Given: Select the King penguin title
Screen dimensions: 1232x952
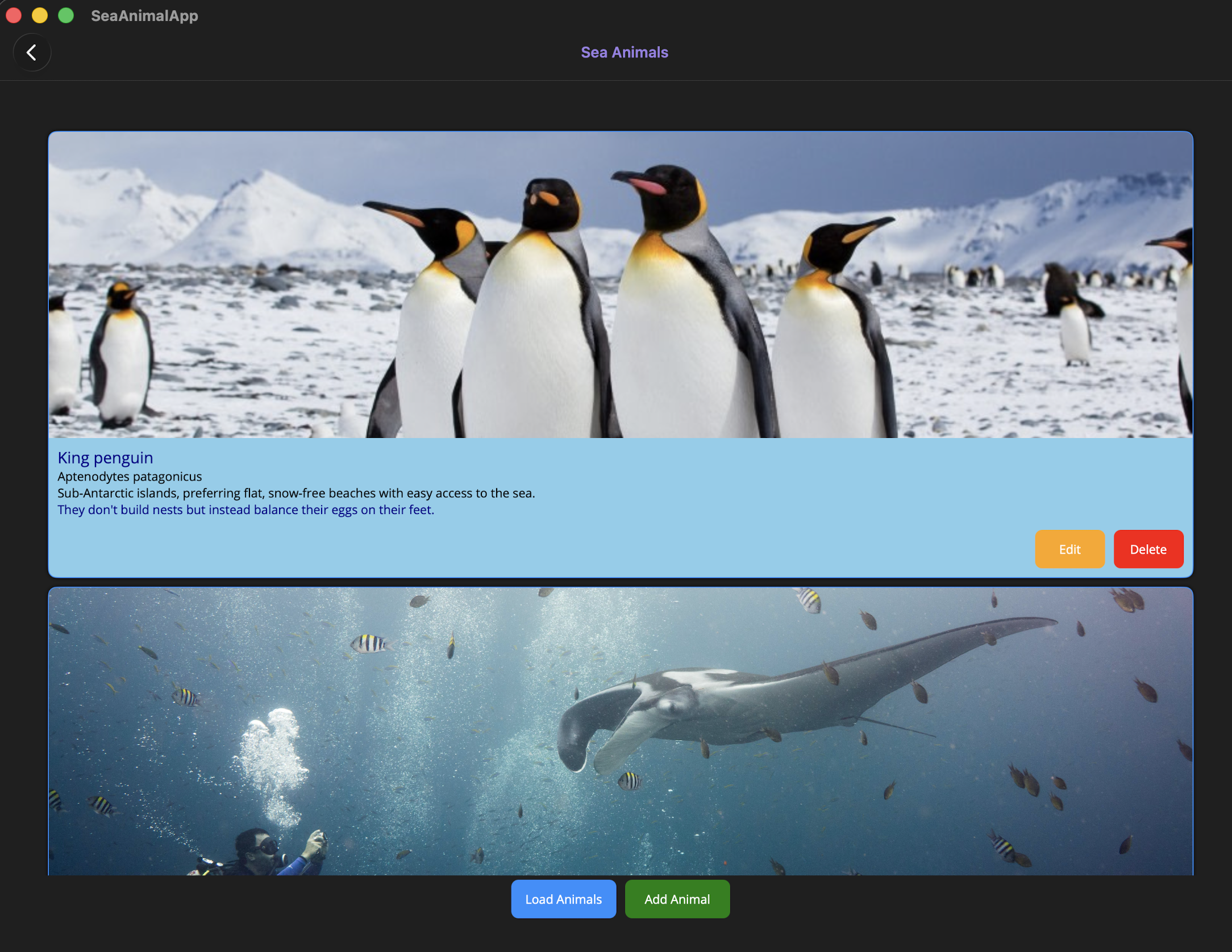Looking at the screenshot, I should coord(105,458).
